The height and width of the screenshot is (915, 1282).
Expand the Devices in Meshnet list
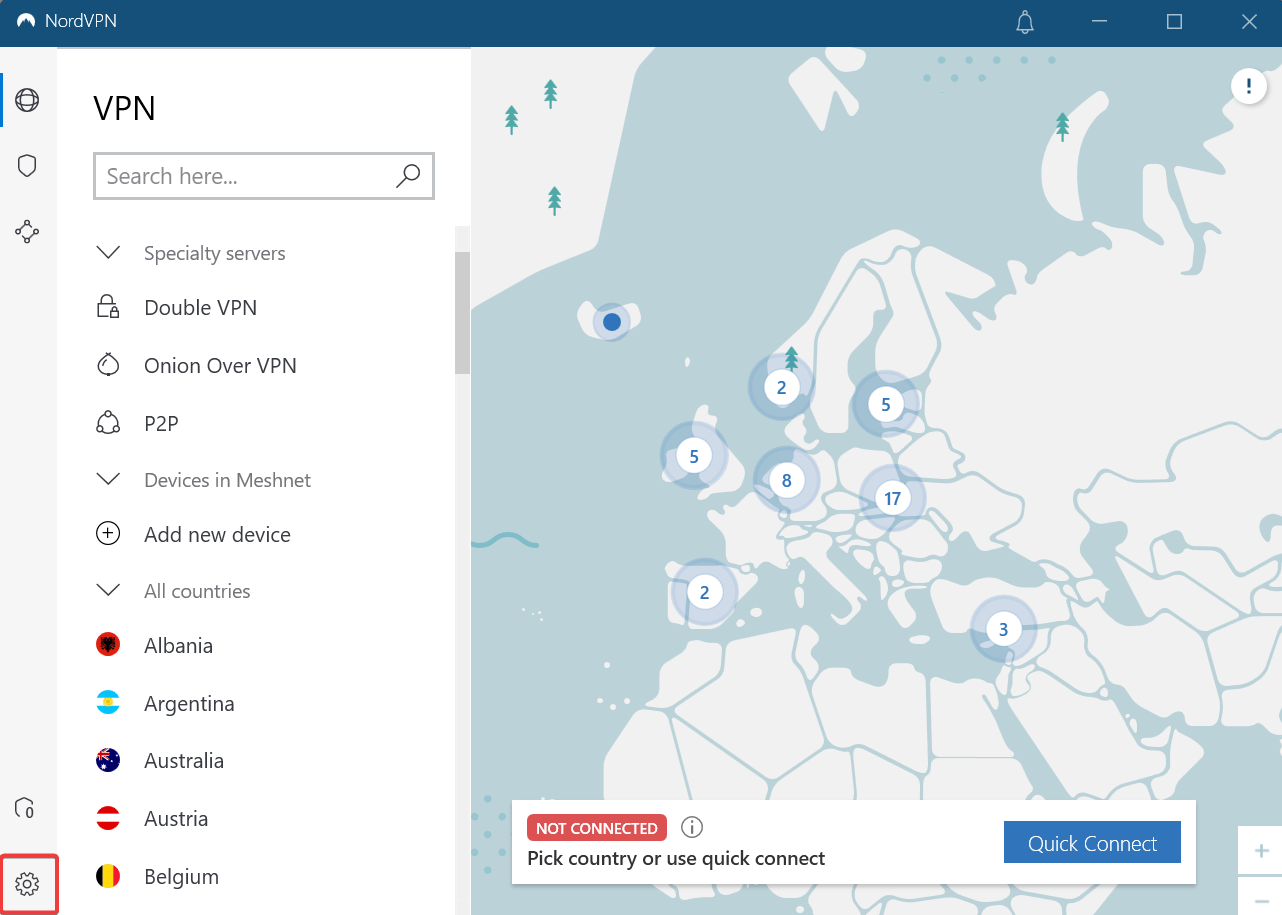pos(108,479)
